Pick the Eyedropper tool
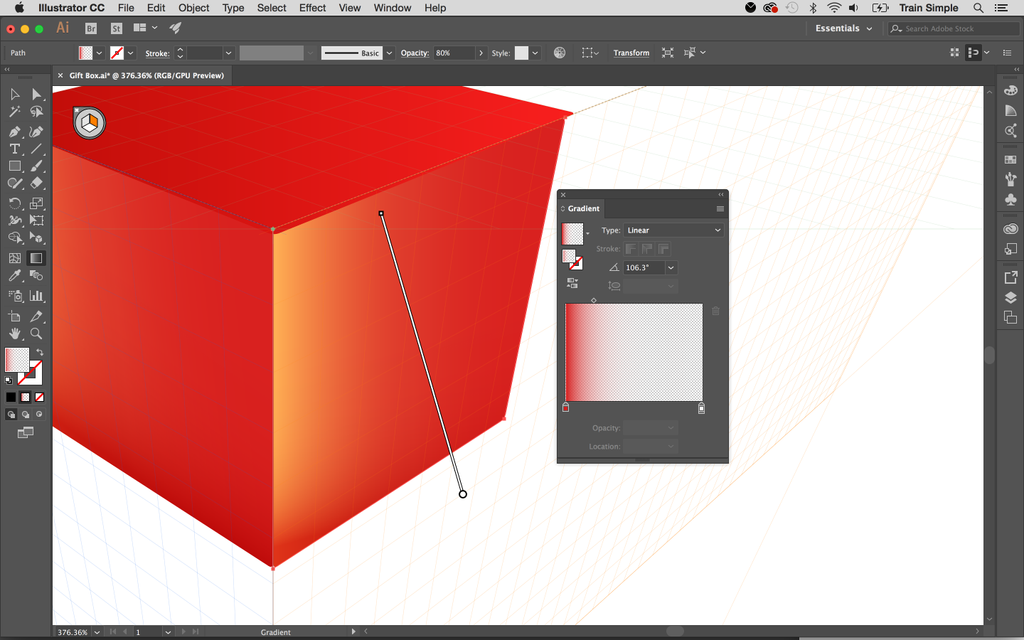Screen dimensions: 1024x640 pos(15,276)
